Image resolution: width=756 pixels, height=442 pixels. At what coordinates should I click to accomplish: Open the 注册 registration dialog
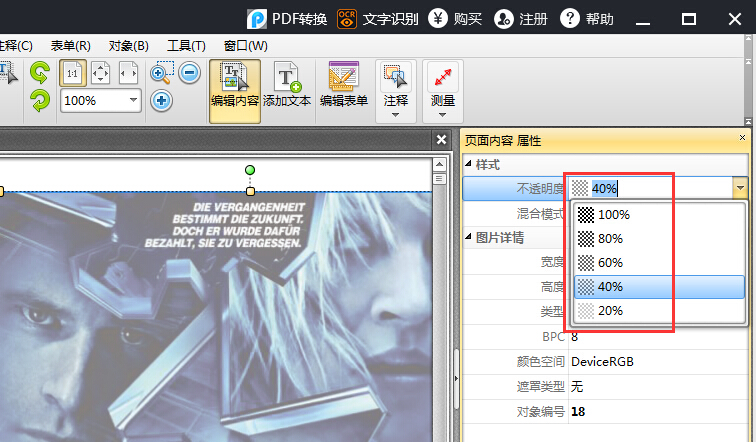521,19
